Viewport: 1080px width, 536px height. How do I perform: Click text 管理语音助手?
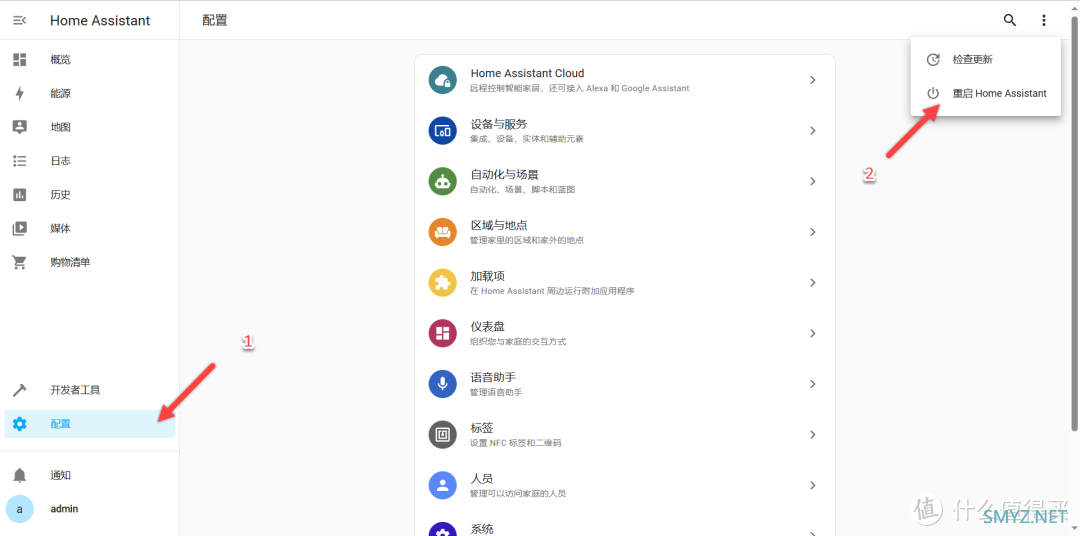click(496, 392)
